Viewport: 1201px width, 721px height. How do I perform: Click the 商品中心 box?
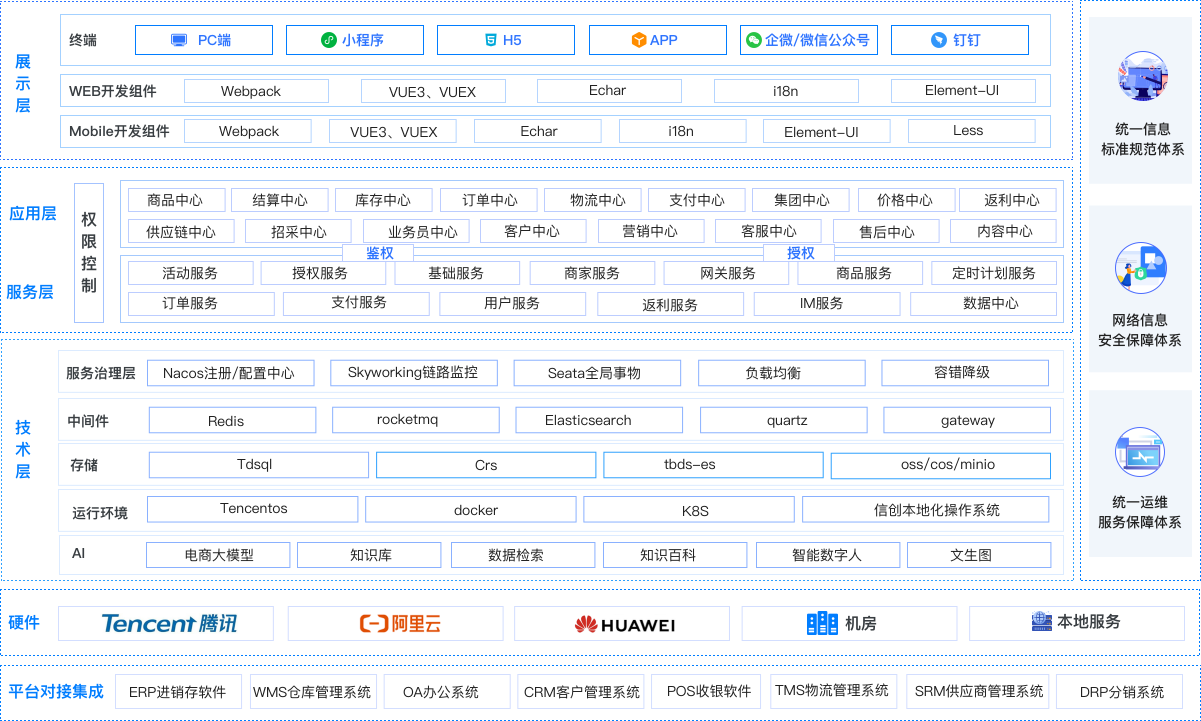pos(175,200)
